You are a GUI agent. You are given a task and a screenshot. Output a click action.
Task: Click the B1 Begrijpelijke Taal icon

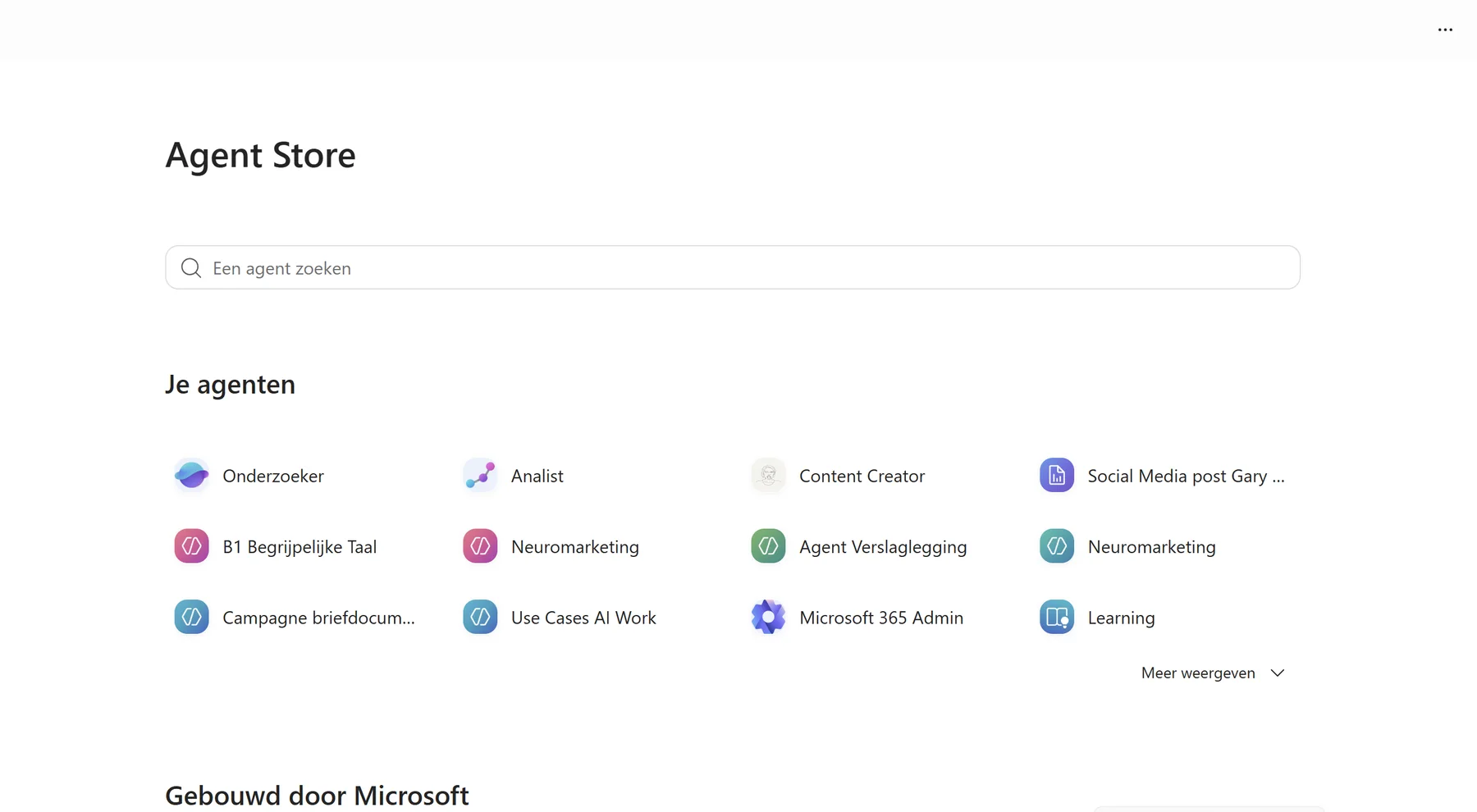click(191, 546)
